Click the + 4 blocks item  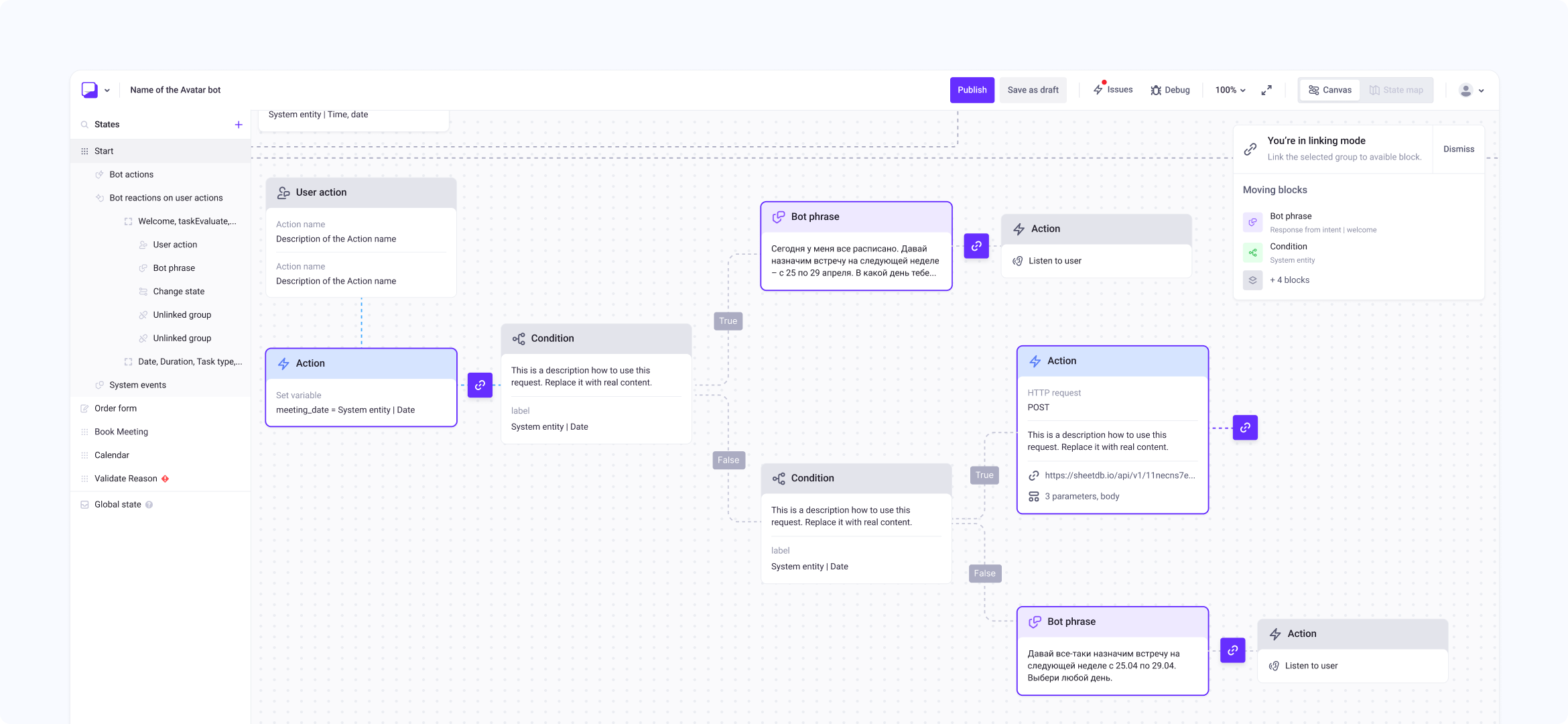pos(1289,280)
